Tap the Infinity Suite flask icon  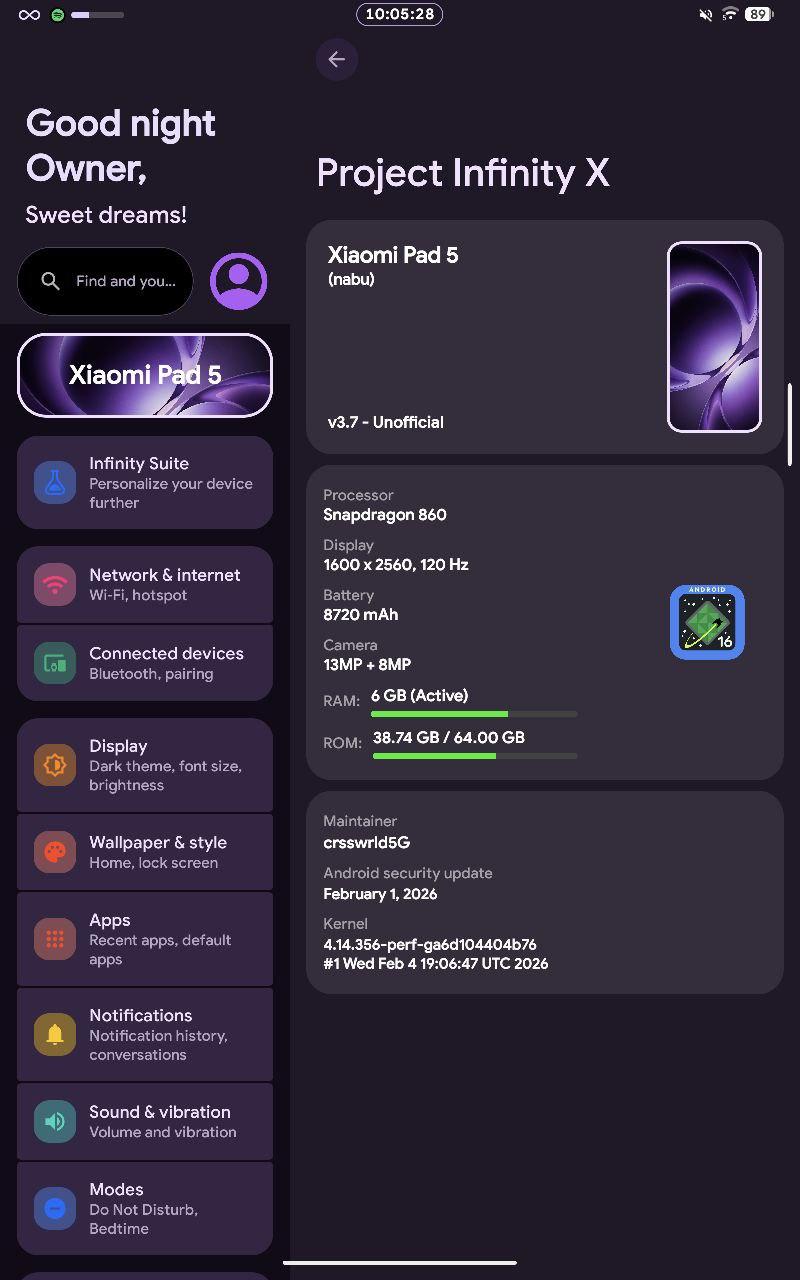[55, 483]
